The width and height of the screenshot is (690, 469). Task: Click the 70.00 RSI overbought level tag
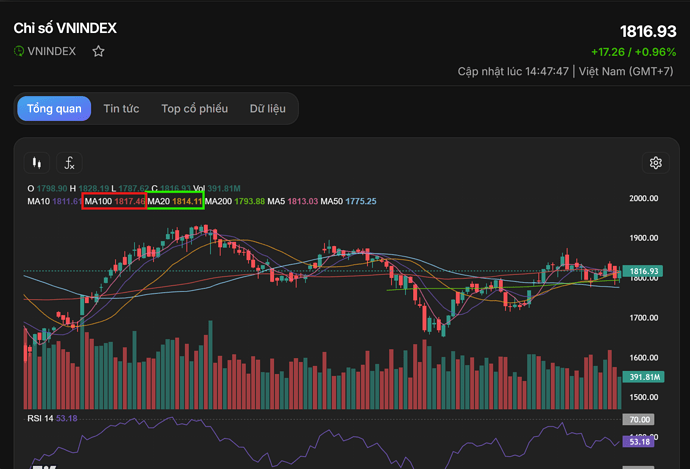639,420
